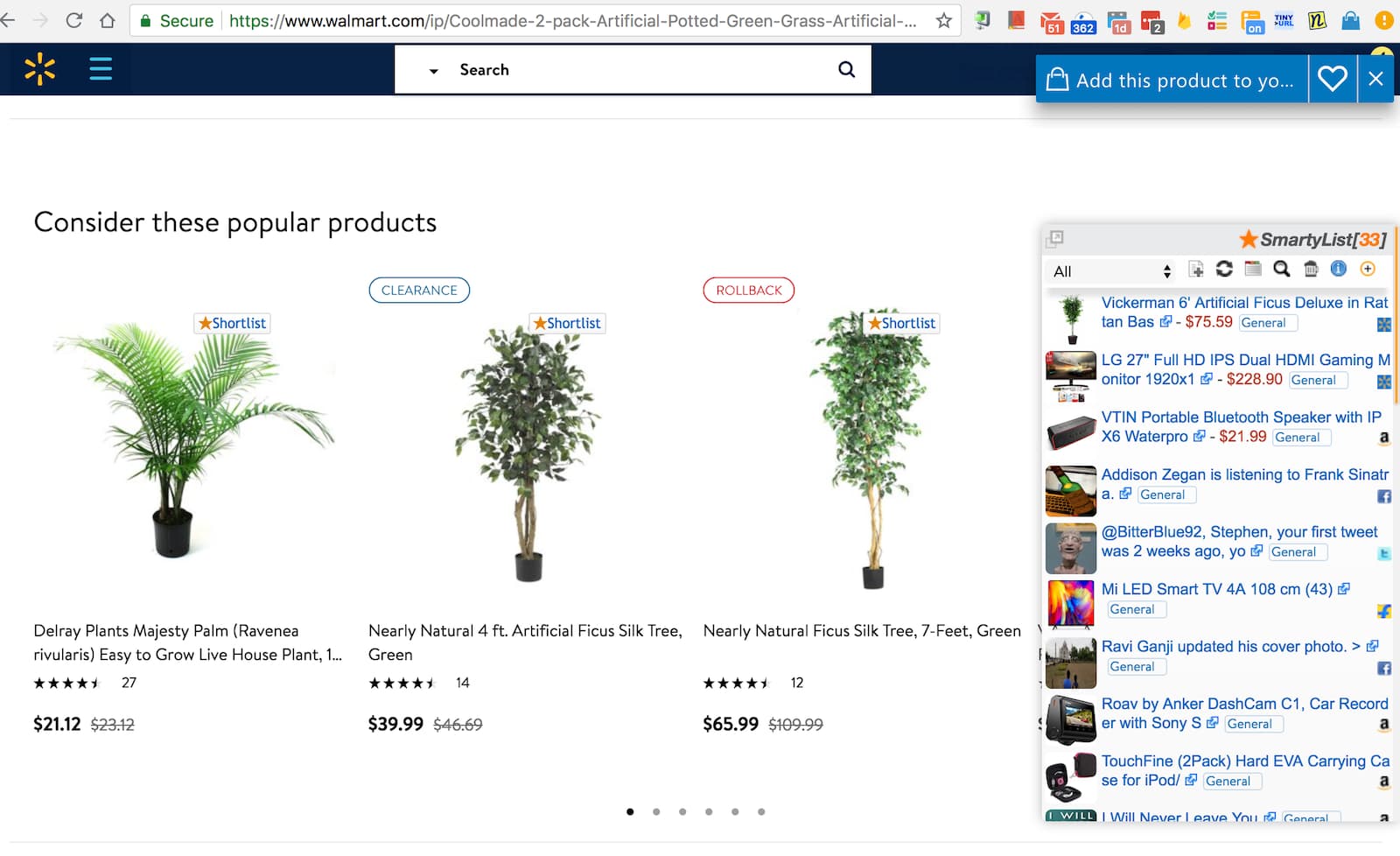The image size is (1400, 856).
Task: Click the Walmart search input field
Action: 639,70
